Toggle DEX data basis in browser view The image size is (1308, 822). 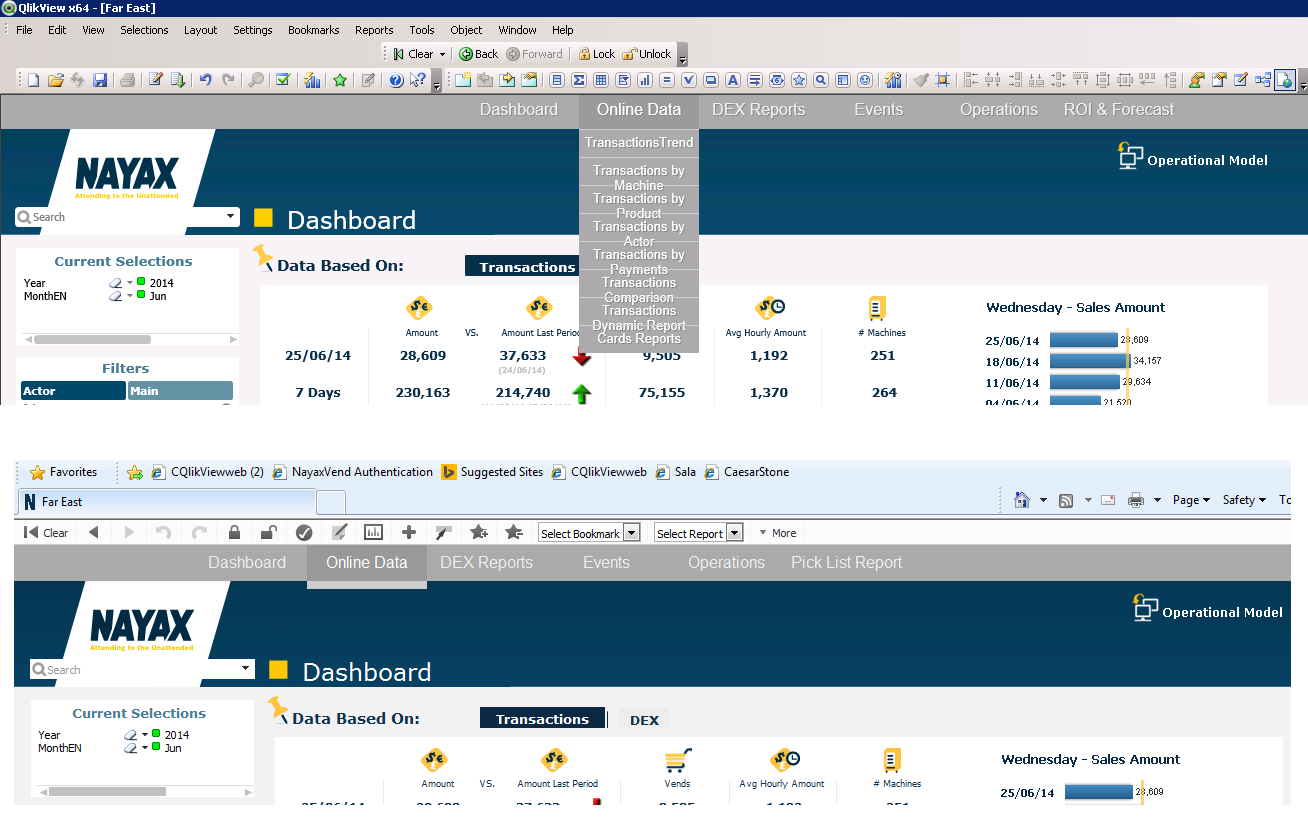click(644, 719)
